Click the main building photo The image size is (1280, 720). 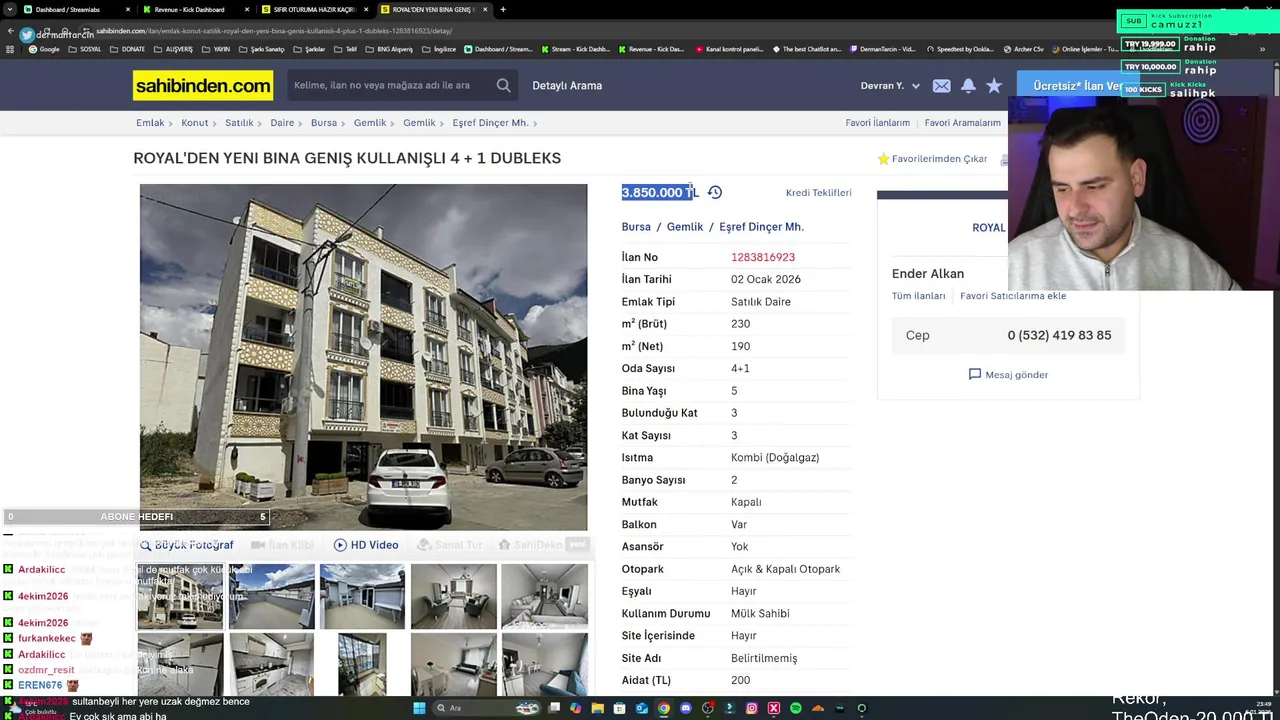coord(364,357)
